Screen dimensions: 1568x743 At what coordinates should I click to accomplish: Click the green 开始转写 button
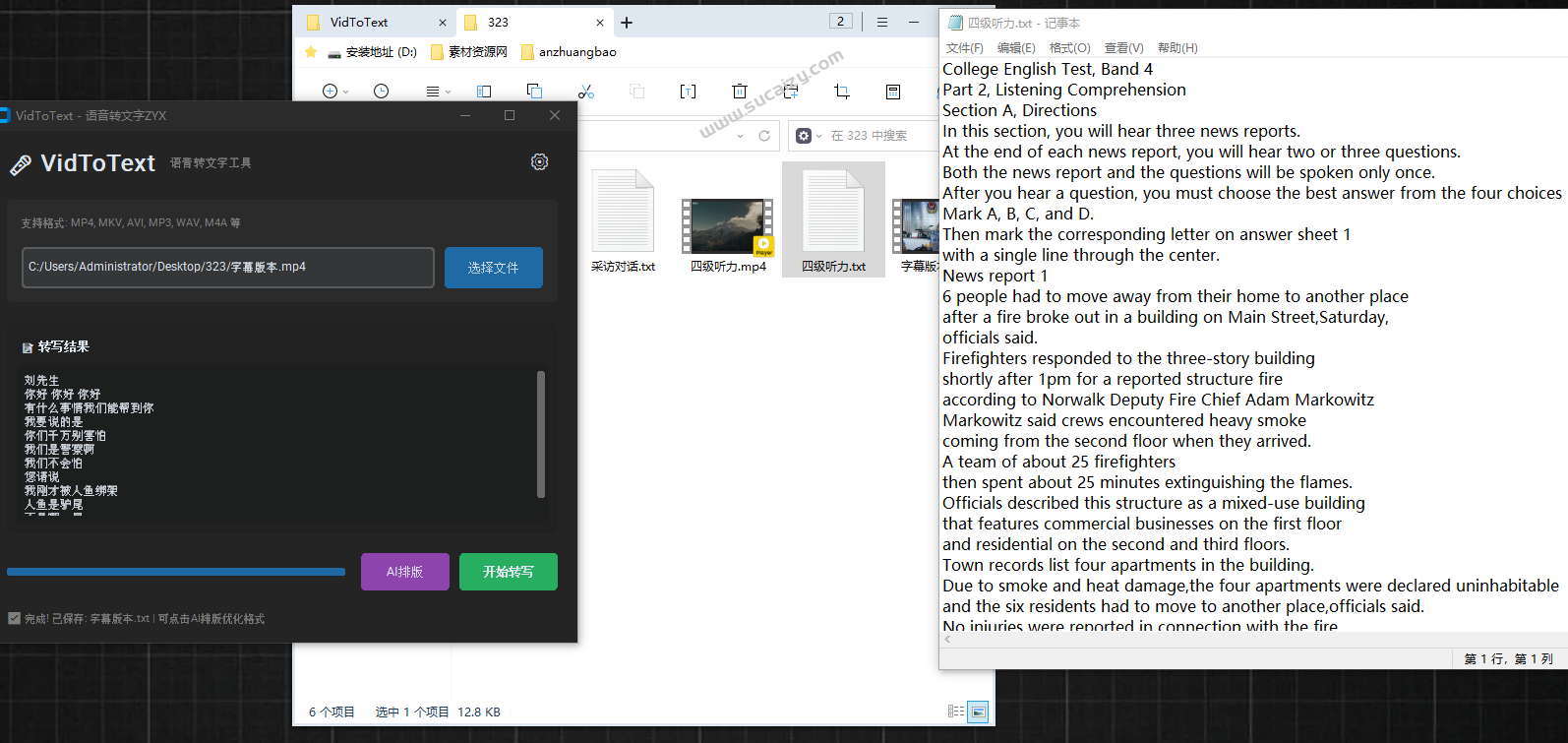pyautogui.click(x=508, y=572)
